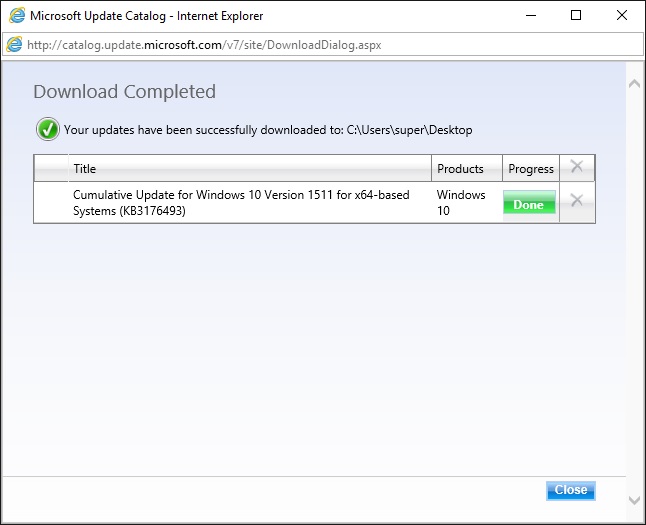The width and height of the screenshot is (646, 525).
Task: Click the scrollbar up arrow
Action: pos(634,84)
